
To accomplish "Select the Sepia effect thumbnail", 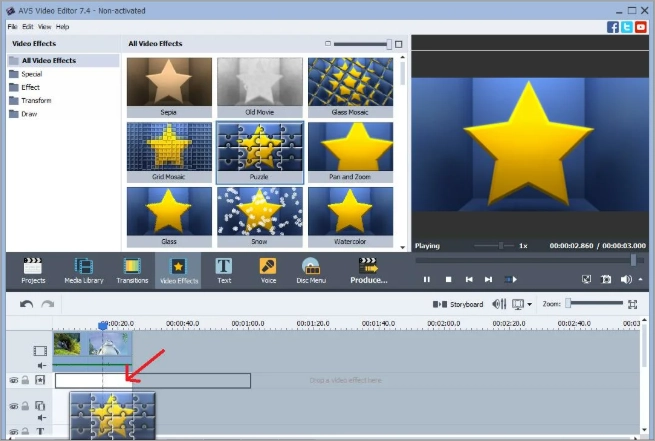I will click(x=169, y=87).
